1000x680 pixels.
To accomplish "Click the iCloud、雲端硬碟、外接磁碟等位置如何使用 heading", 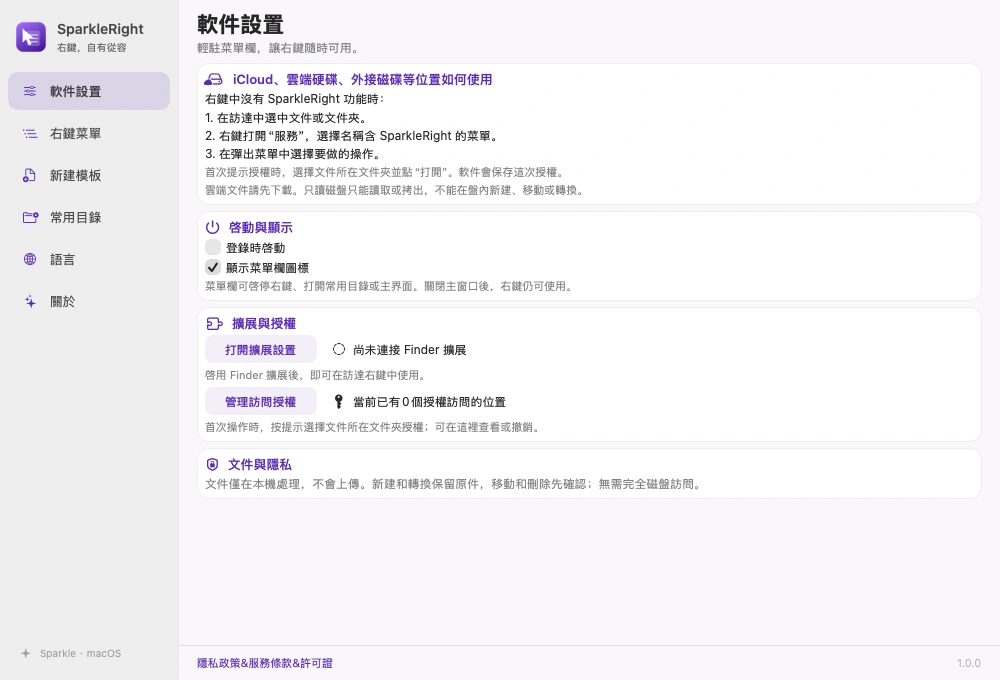I will tap(362, 79).
